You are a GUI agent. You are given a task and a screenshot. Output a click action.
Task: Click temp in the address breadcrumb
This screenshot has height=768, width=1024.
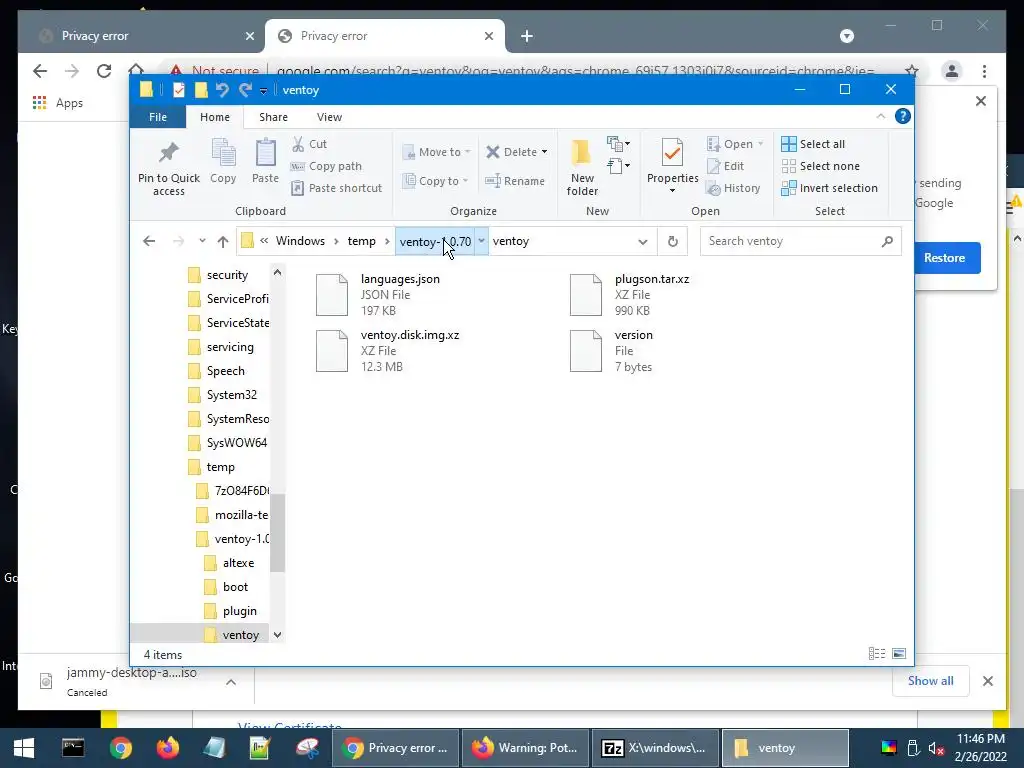coord(361,241)
